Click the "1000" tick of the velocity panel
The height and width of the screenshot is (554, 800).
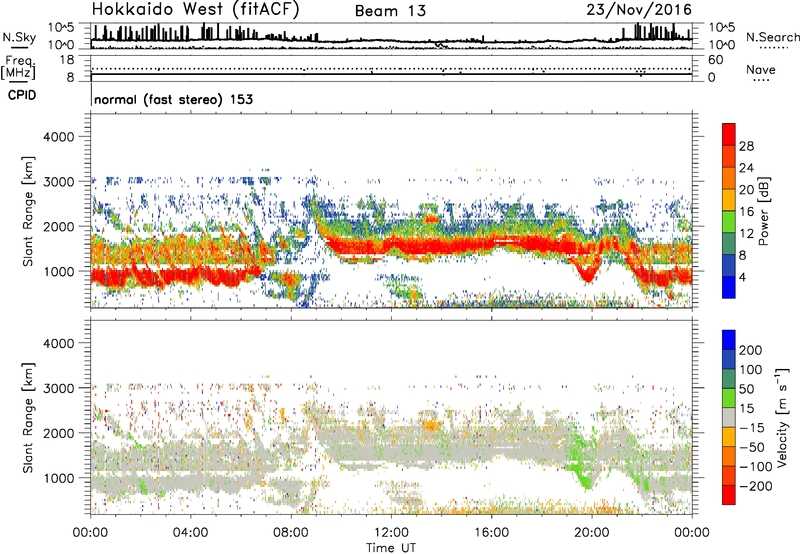pos(59,478)
